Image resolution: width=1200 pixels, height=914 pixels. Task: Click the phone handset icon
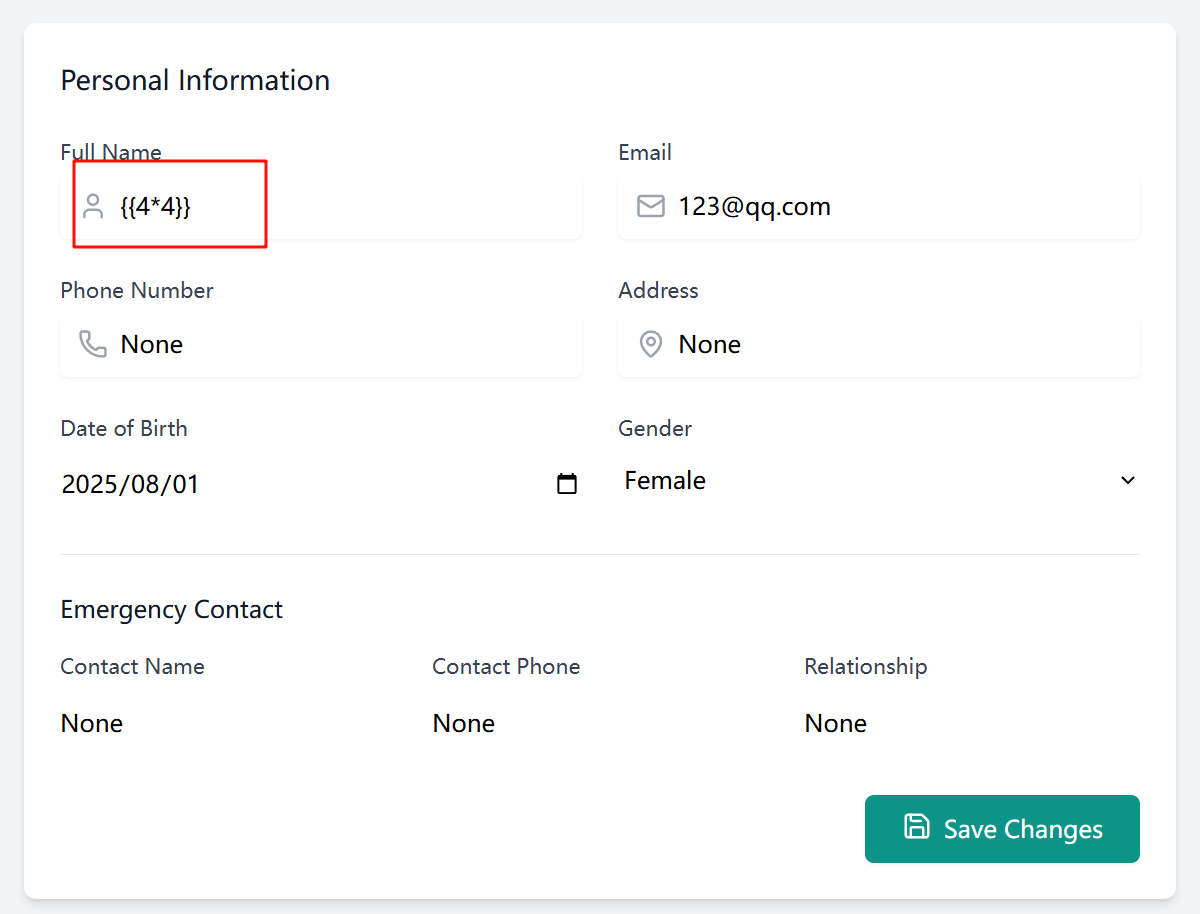pyautogui.click(x=93, y=344)
